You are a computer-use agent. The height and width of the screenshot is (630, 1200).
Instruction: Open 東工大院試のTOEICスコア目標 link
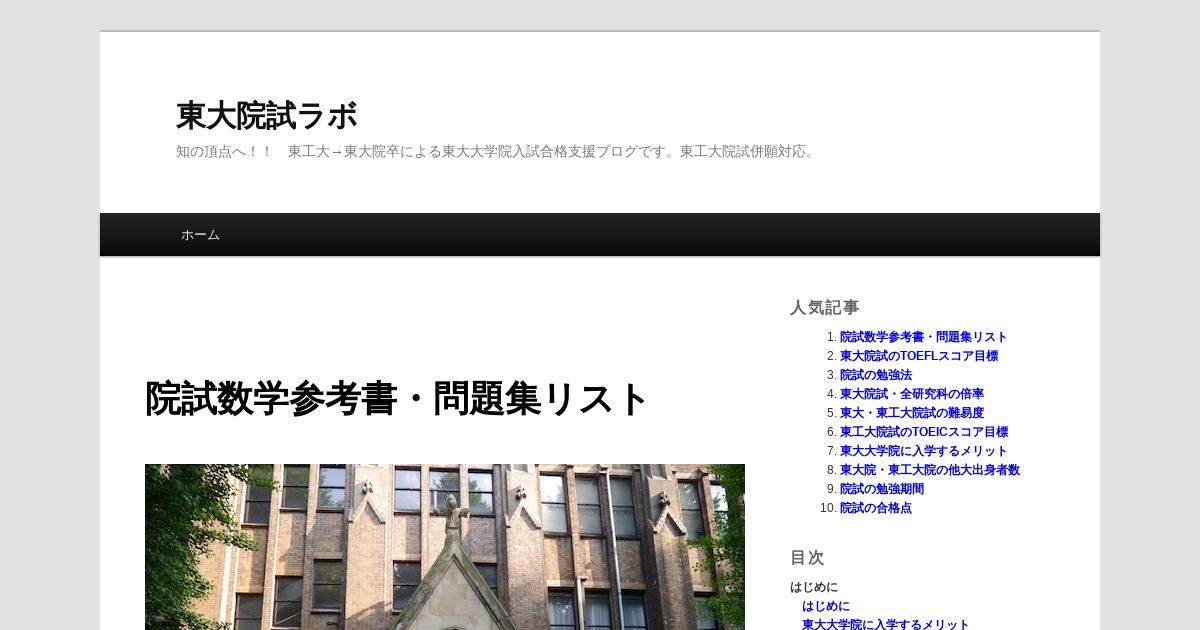click(924, 432)
